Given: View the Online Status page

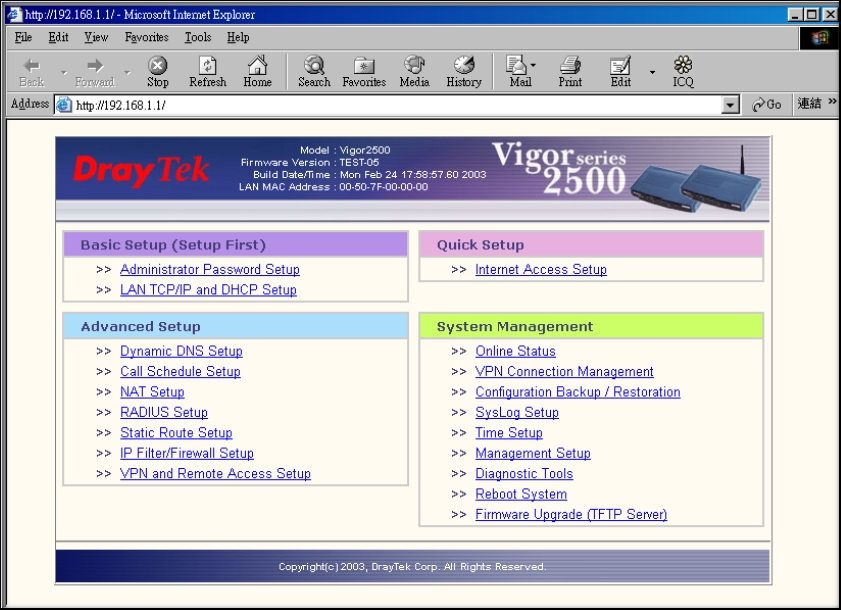Looking at the screenshot, I should point(515,351).
